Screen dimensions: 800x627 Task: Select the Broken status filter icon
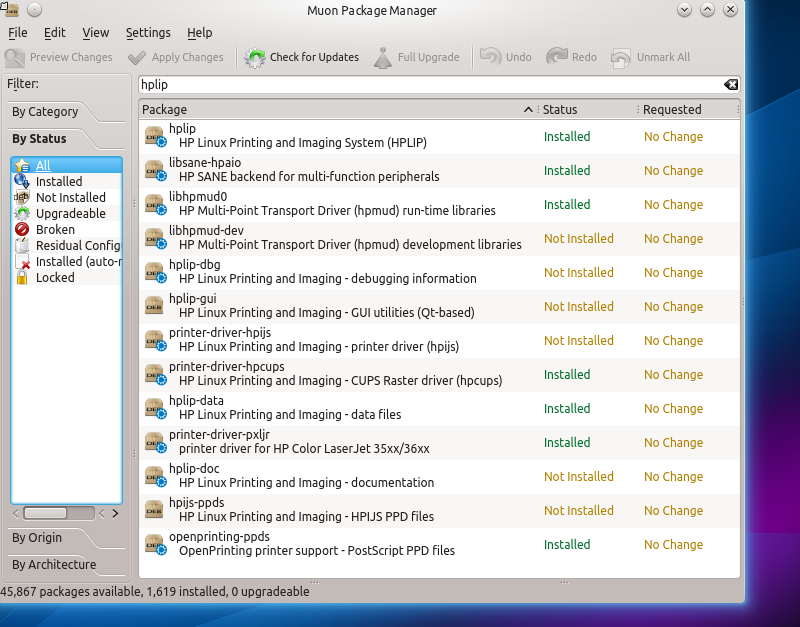22,229
